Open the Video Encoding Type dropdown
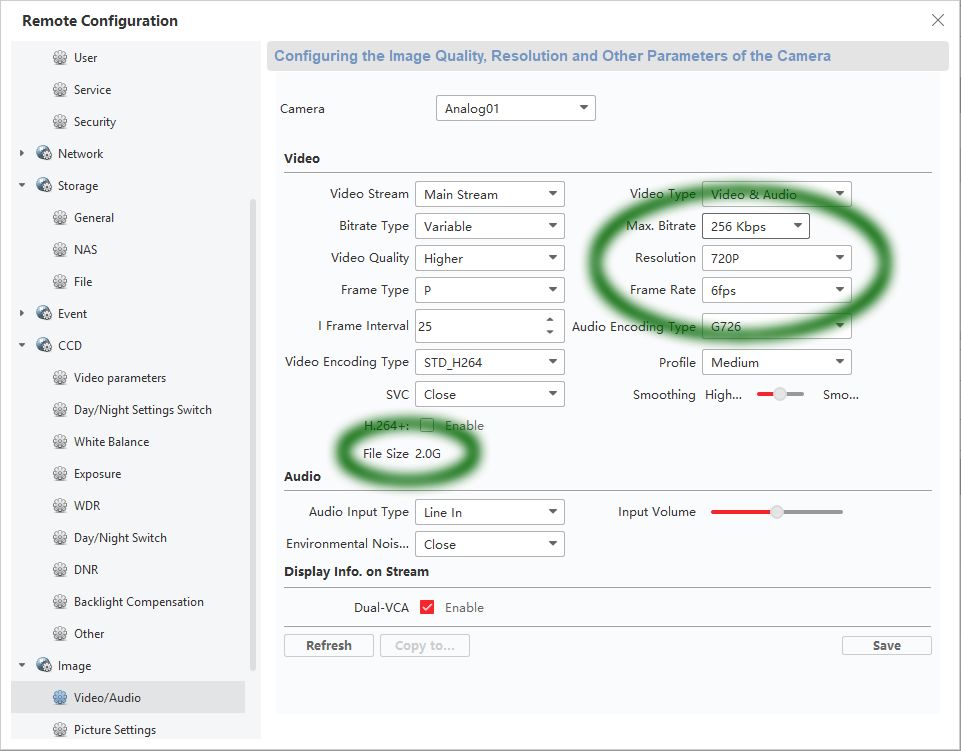961x751 pixels. click(x=489, y=362)
